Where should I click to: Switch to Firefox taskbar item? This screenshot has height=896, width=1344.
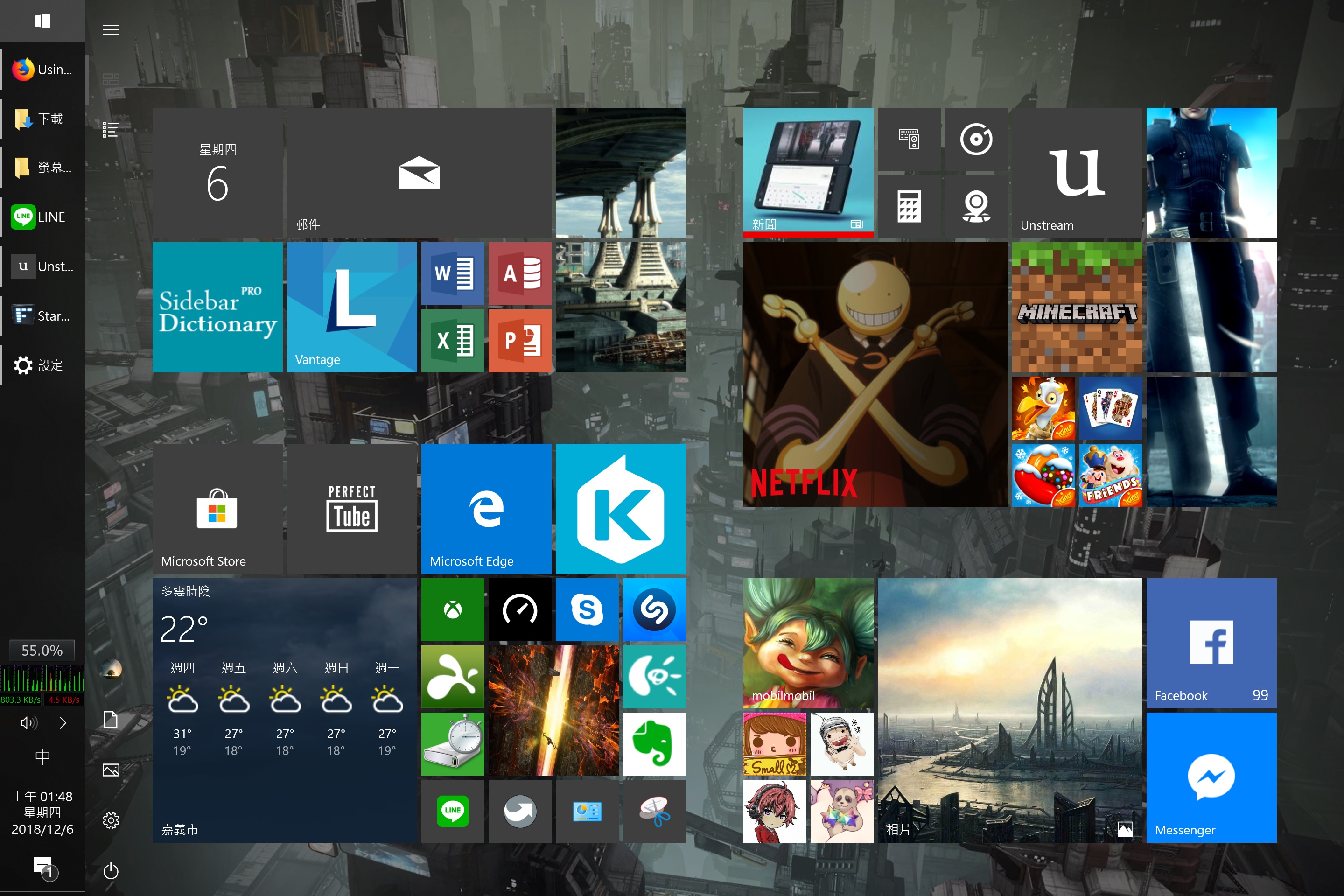[x=42, y=70]
